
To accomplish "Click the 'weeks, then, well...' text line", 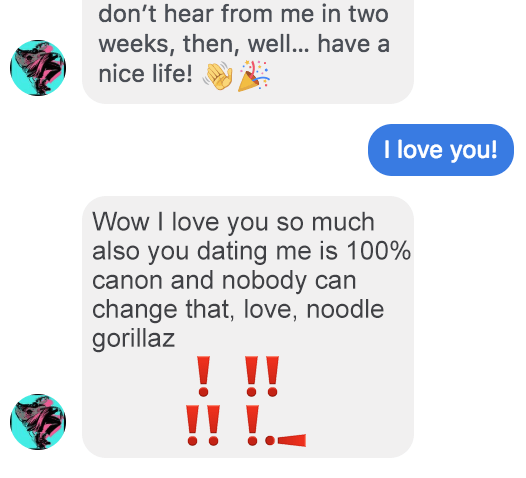I will click(x=244, y=44).
